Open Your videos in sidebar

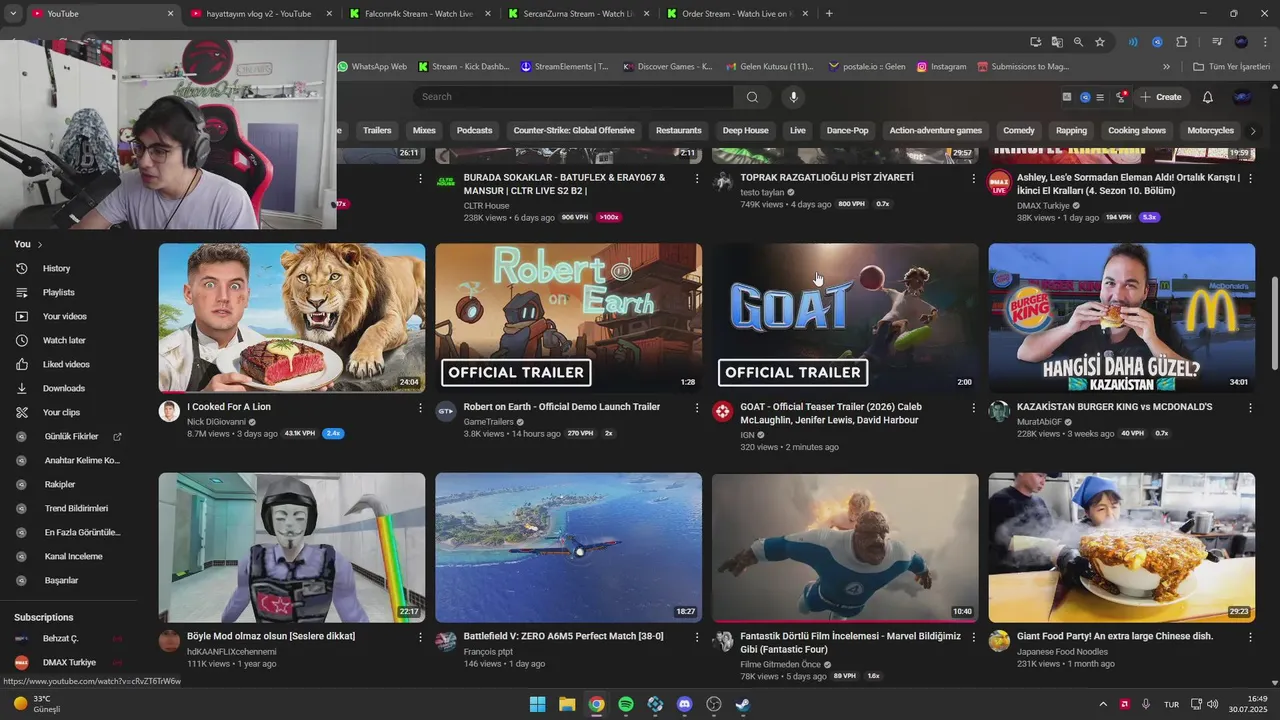coord(64,316)
